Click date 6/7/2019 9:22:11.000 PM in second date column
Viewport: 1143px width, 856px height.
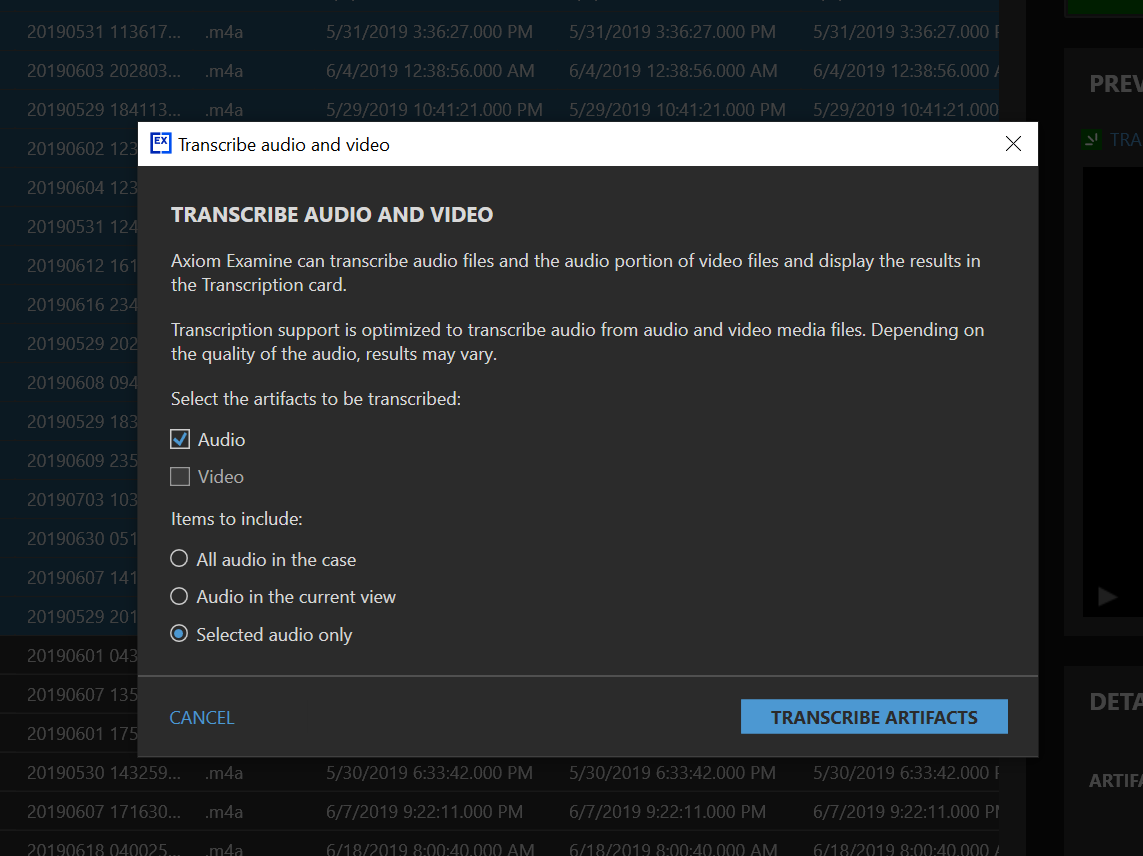[667, 812]
